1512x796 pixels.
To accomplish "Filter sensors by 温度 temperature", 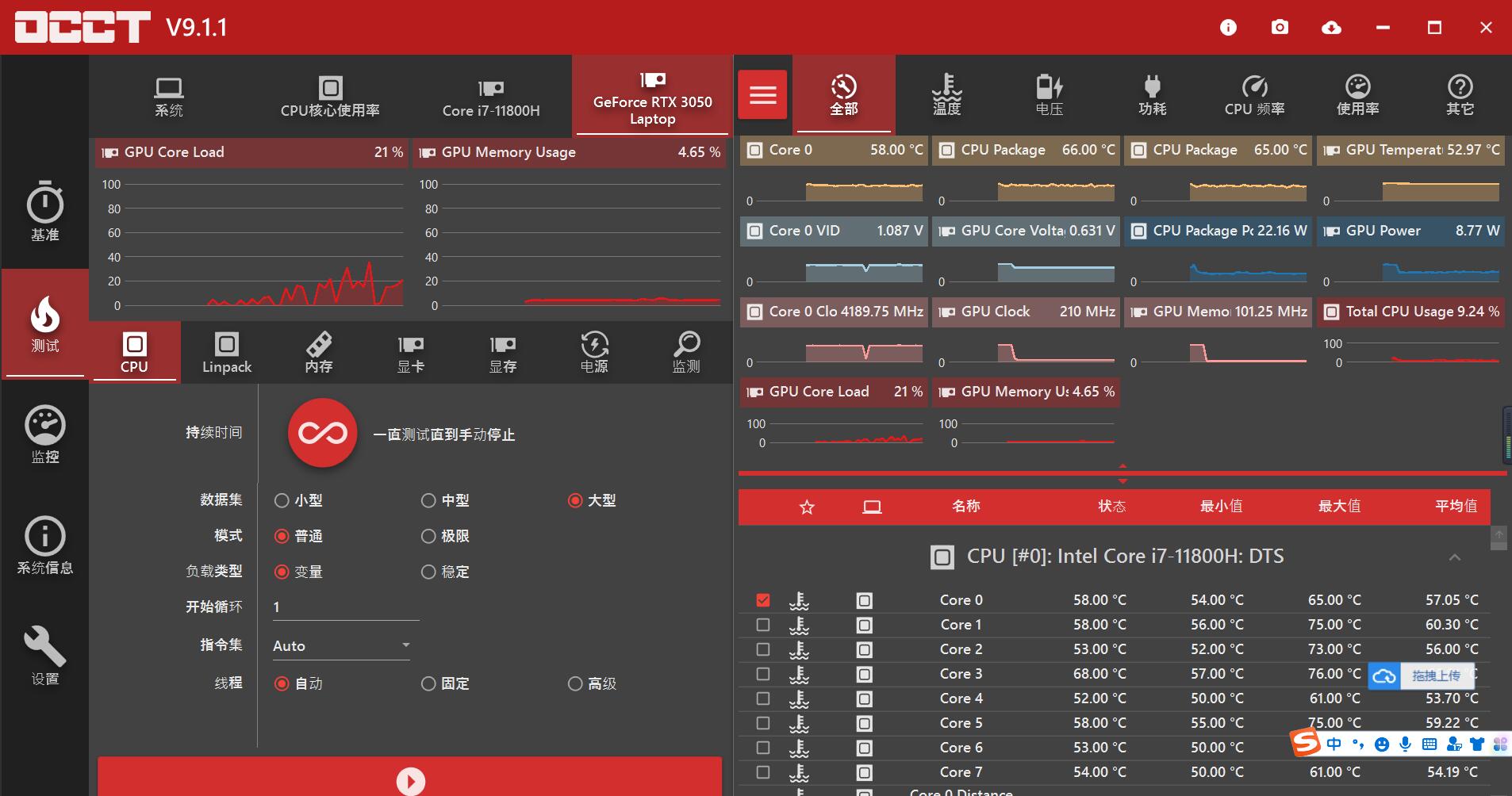I will (x=946, y=95).
